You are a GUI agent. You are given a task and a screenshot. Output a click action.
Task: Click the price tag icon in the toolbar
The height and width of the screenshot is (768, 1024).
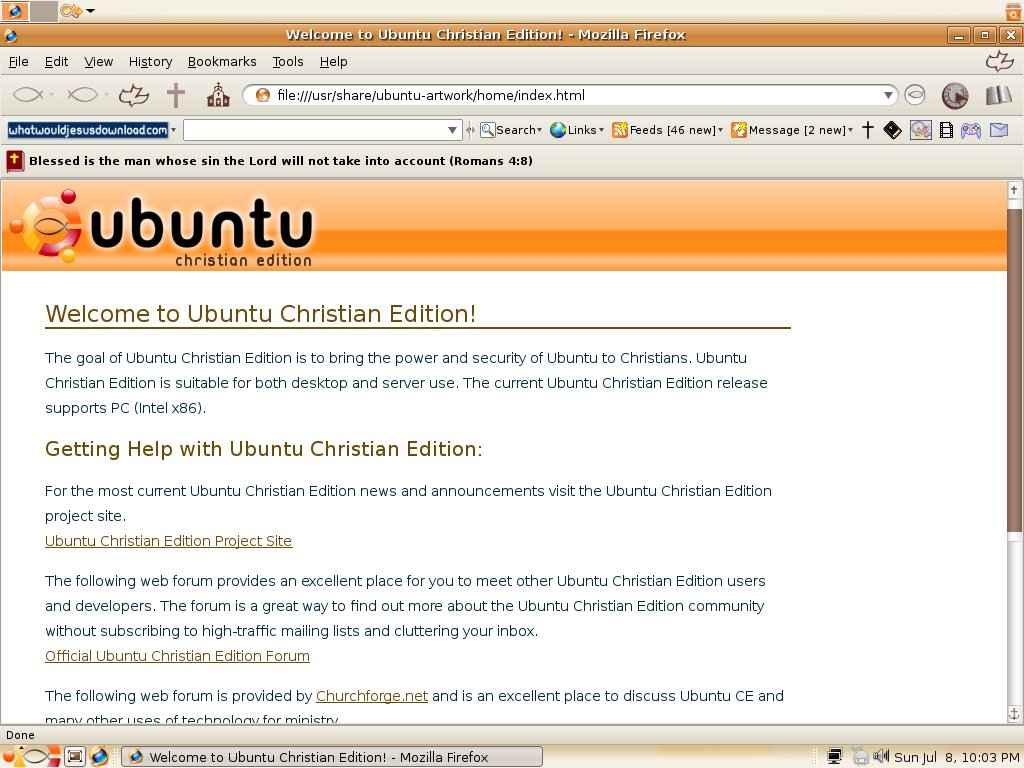coord(892,130)
